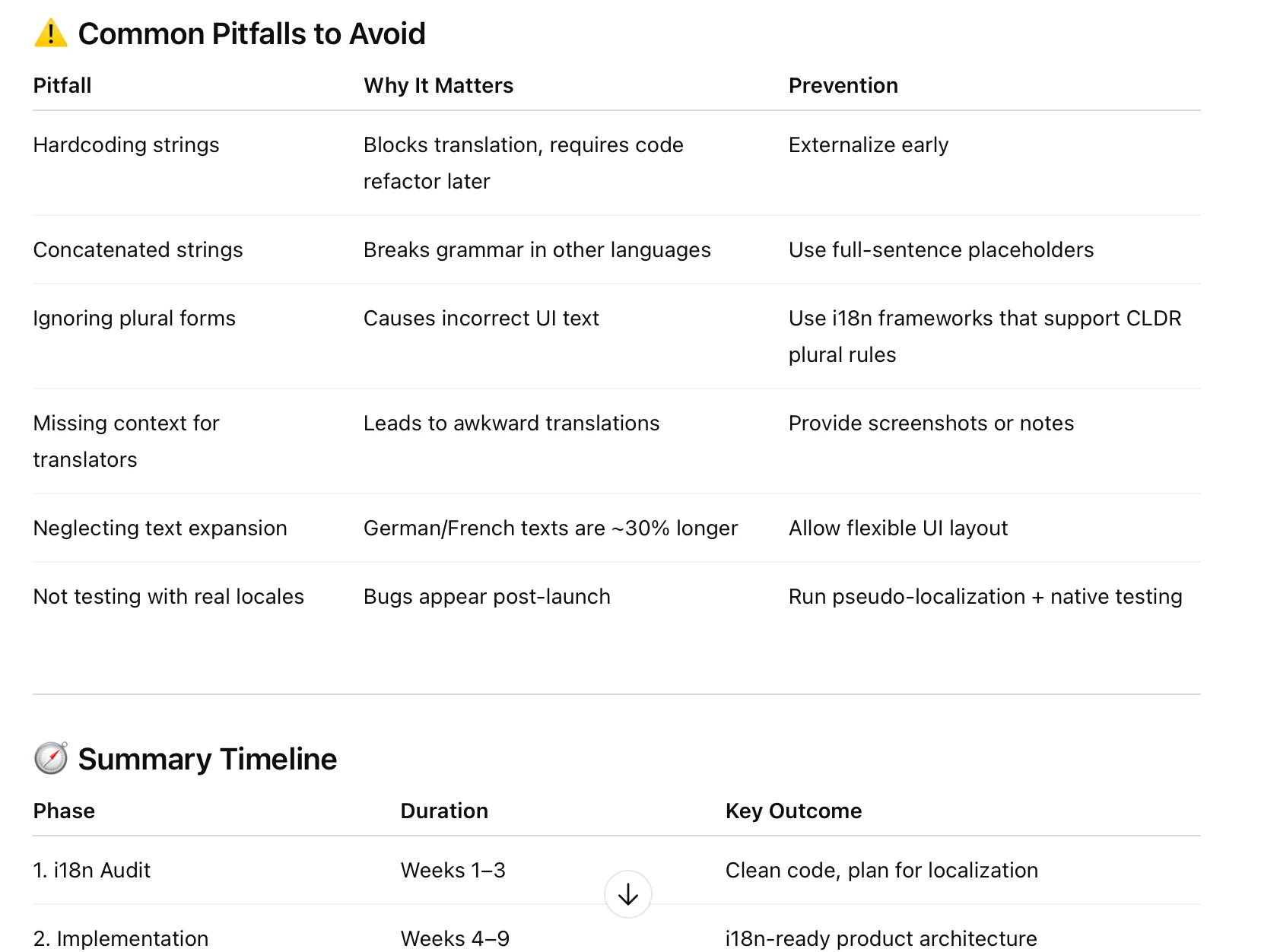Click the 'Duration' column header
Viewport: 1261px width, 952px height.
point(444,811)
